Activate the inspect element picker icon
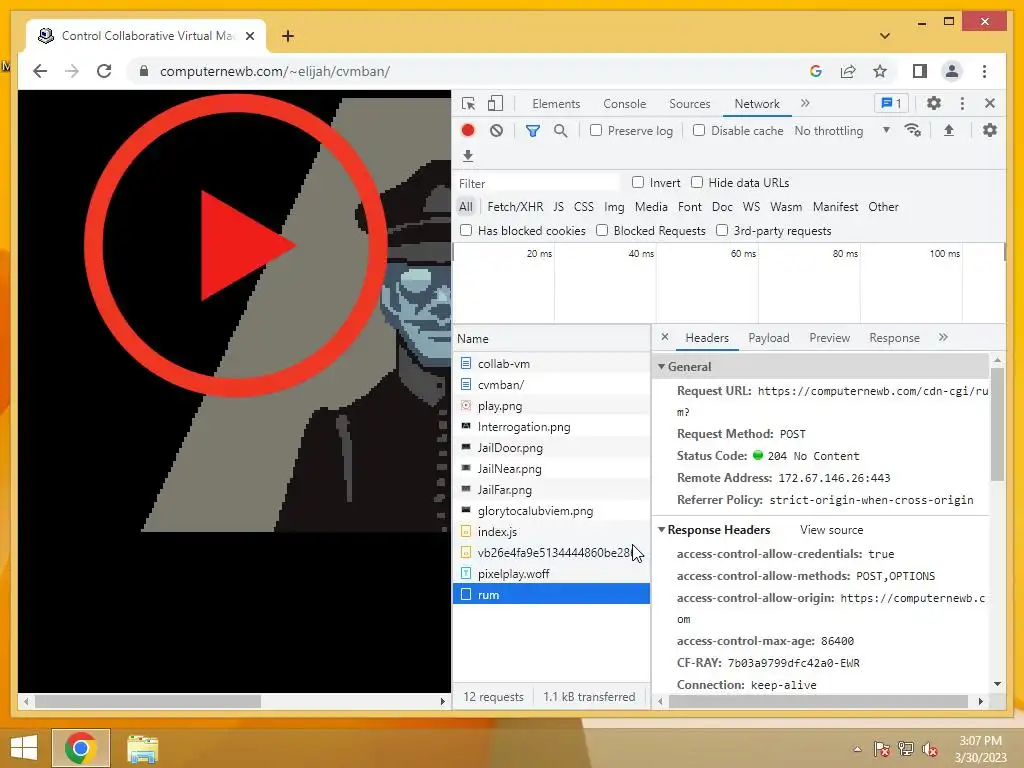The height and width of the screenshot is (768, 1024). 468,104
